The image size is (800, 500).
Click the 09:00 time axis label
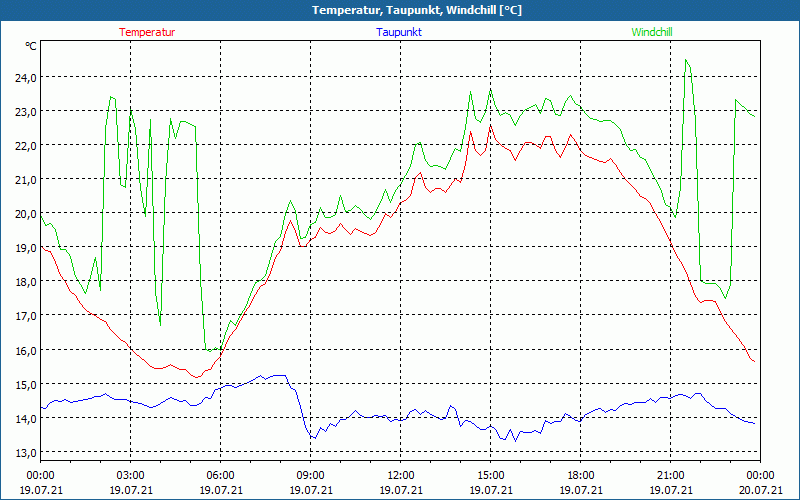(311, 476)
